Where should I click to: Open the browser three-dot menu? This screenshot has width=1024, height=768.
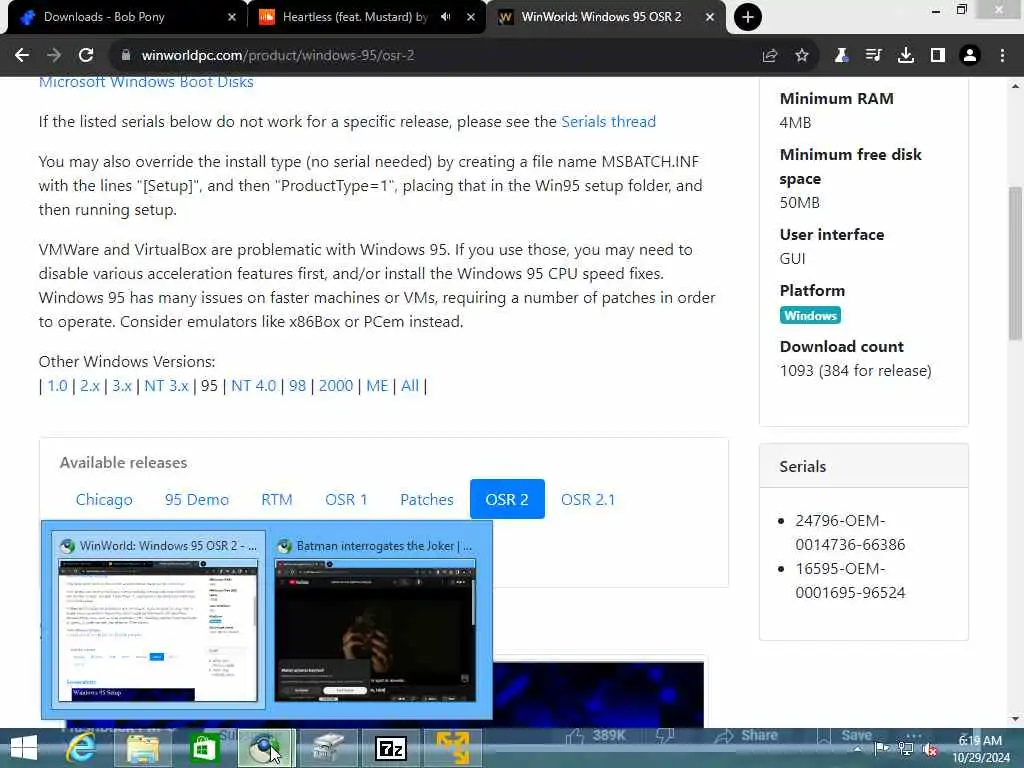(x=1002, y=56)
